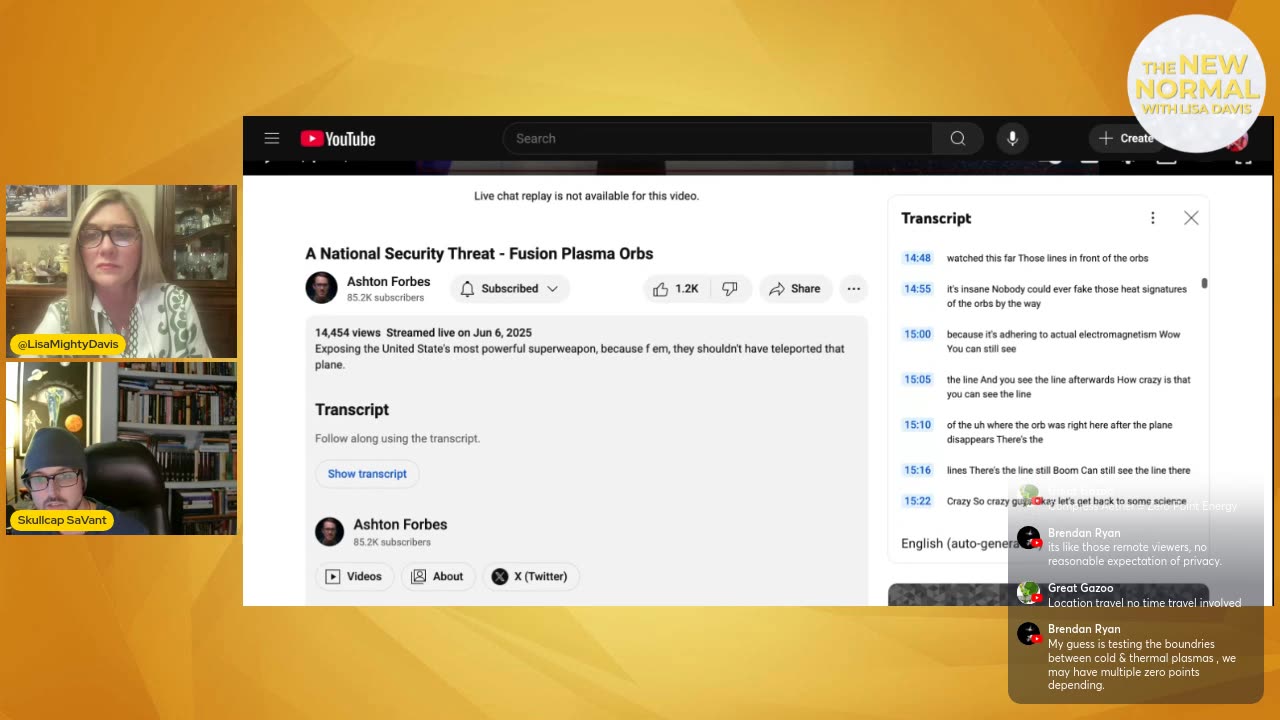The width and height of the screenshot is (1280, 720).
Task: Like the video with thumbs-up 1.2K
Action: pyautogui.click(x=675, y=289)
